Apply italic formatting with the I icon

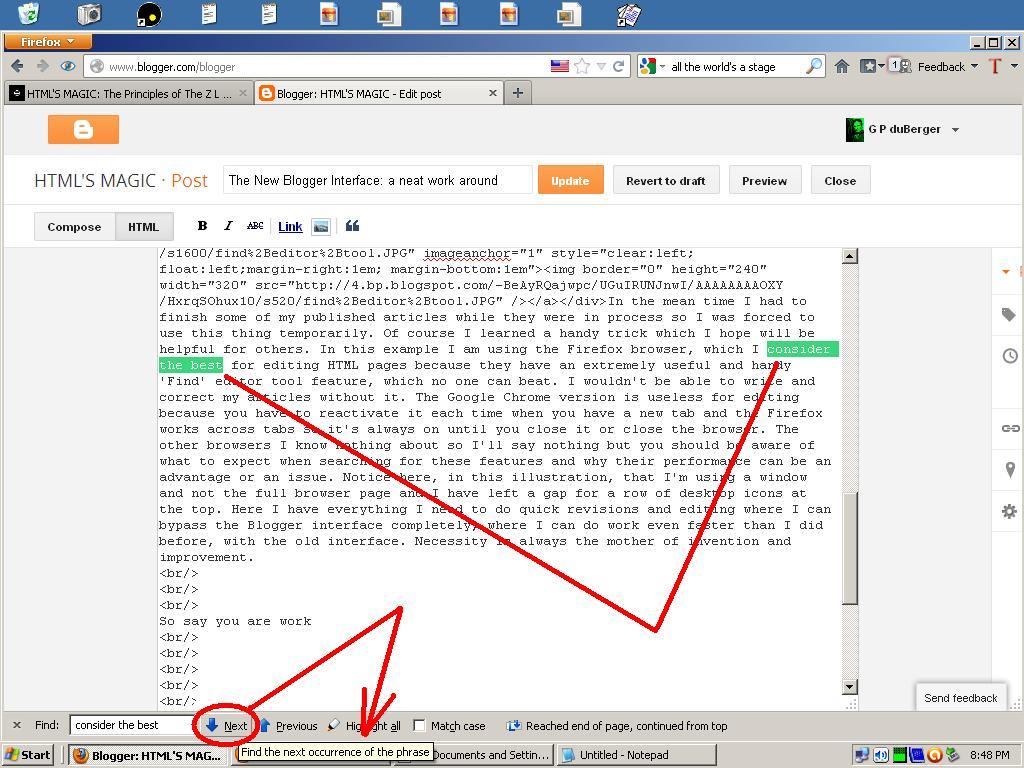pos(228,225)
